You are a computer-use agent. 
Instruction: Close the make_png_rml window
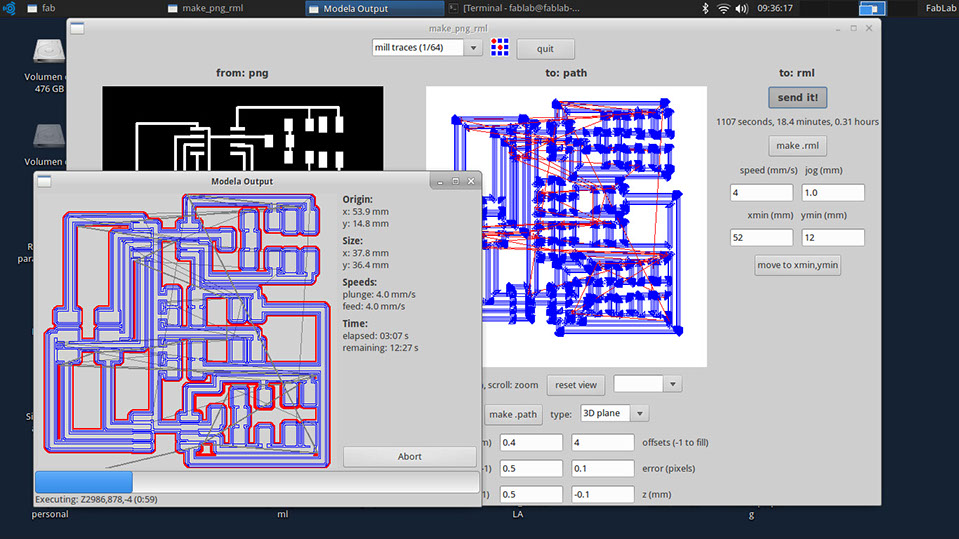(869, 28)
